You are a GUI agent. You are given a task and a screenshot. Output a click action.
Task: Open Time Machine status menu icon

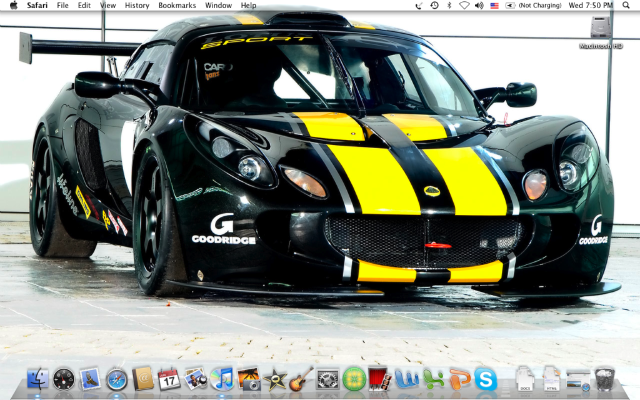tap(433, 5)
